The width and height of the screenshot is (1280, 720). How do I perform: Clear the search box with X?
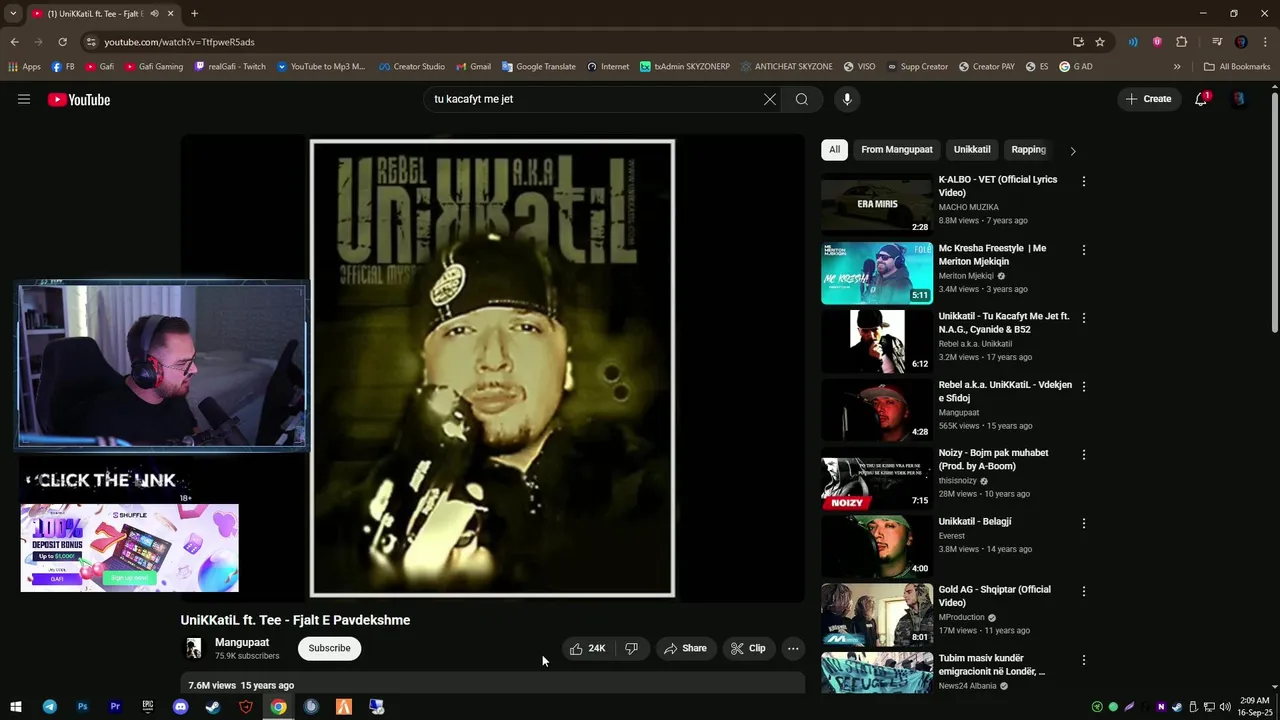770,99
